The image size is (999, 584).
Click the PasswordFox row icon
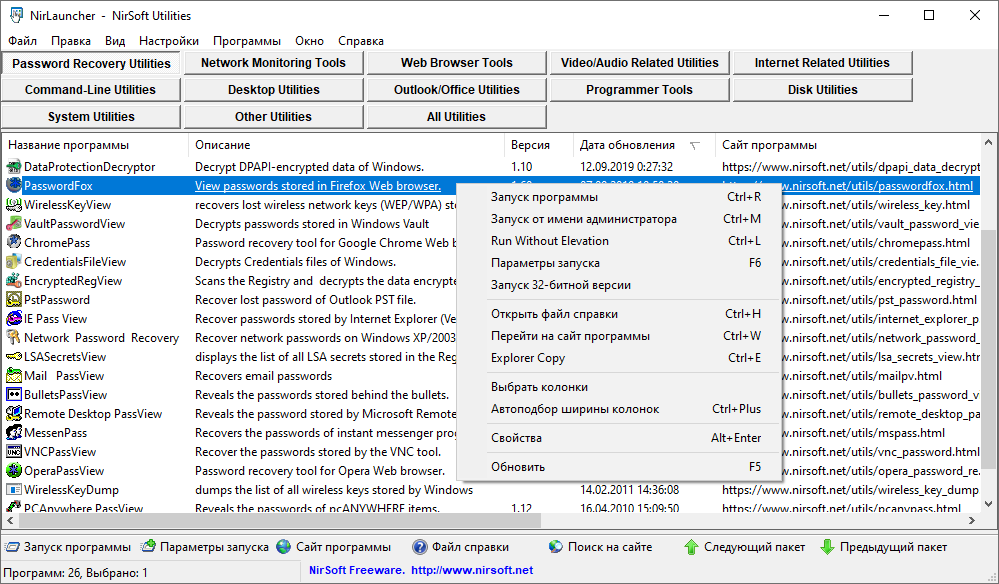[13, 186]
